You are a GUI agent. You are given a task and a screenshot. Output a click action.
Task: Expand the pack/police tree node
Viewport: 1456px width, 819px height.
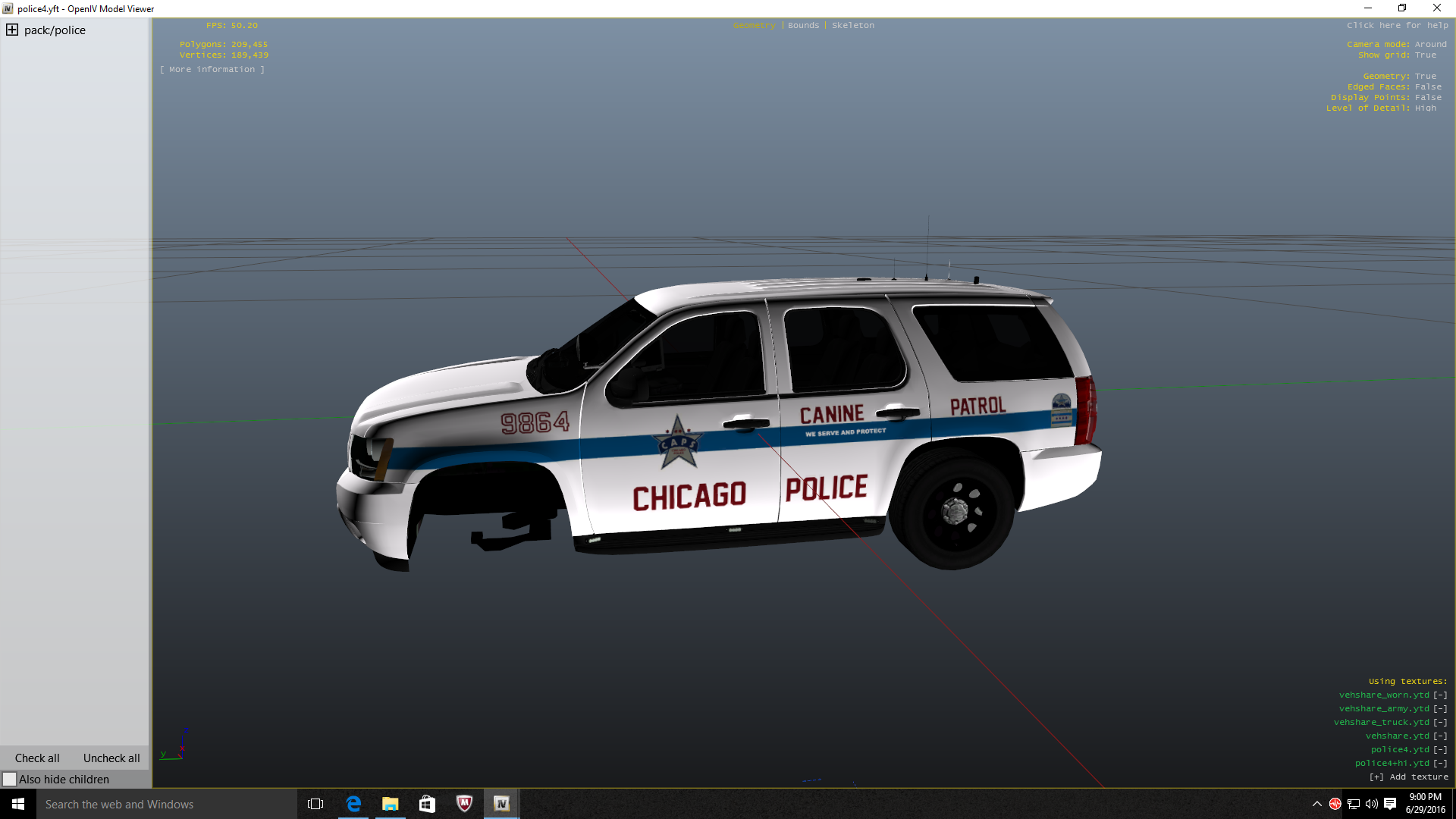[12, 30]
